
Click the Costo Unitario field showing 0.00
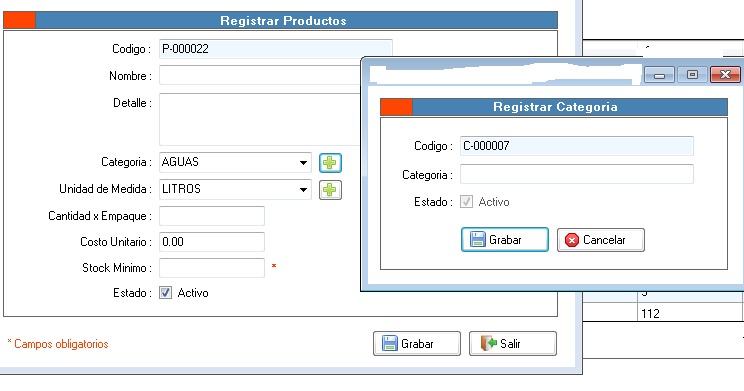click(212, 242)
